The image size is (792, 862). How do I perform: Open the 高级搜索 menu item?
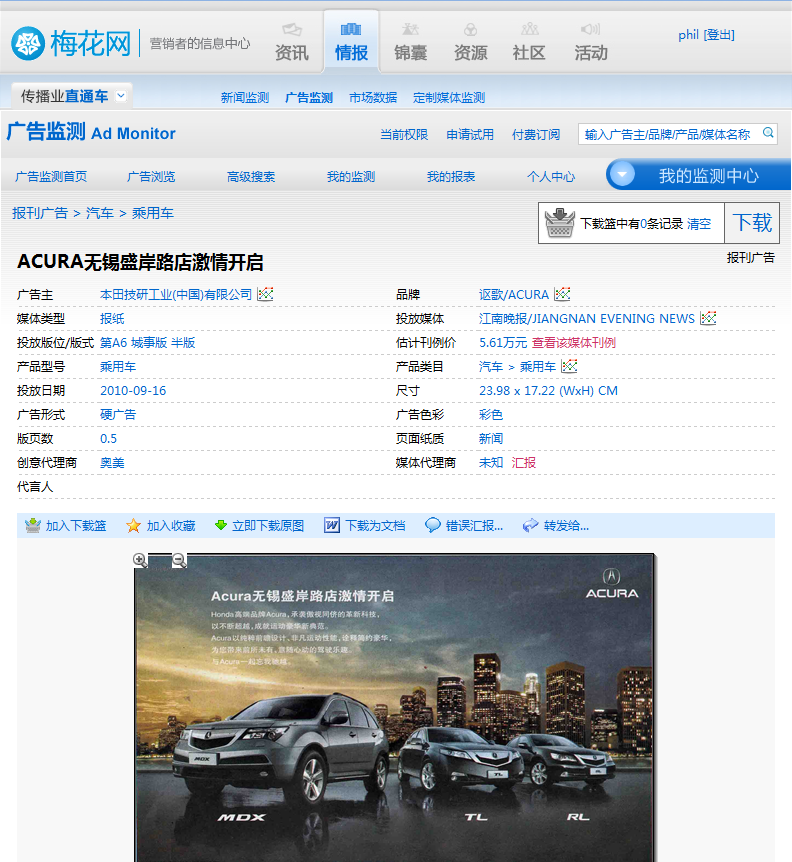251,176
